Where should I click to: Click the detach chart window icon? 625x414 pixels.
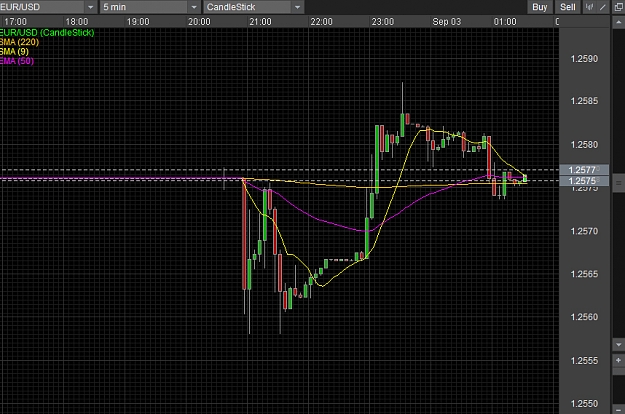click(x=619, y=7)
